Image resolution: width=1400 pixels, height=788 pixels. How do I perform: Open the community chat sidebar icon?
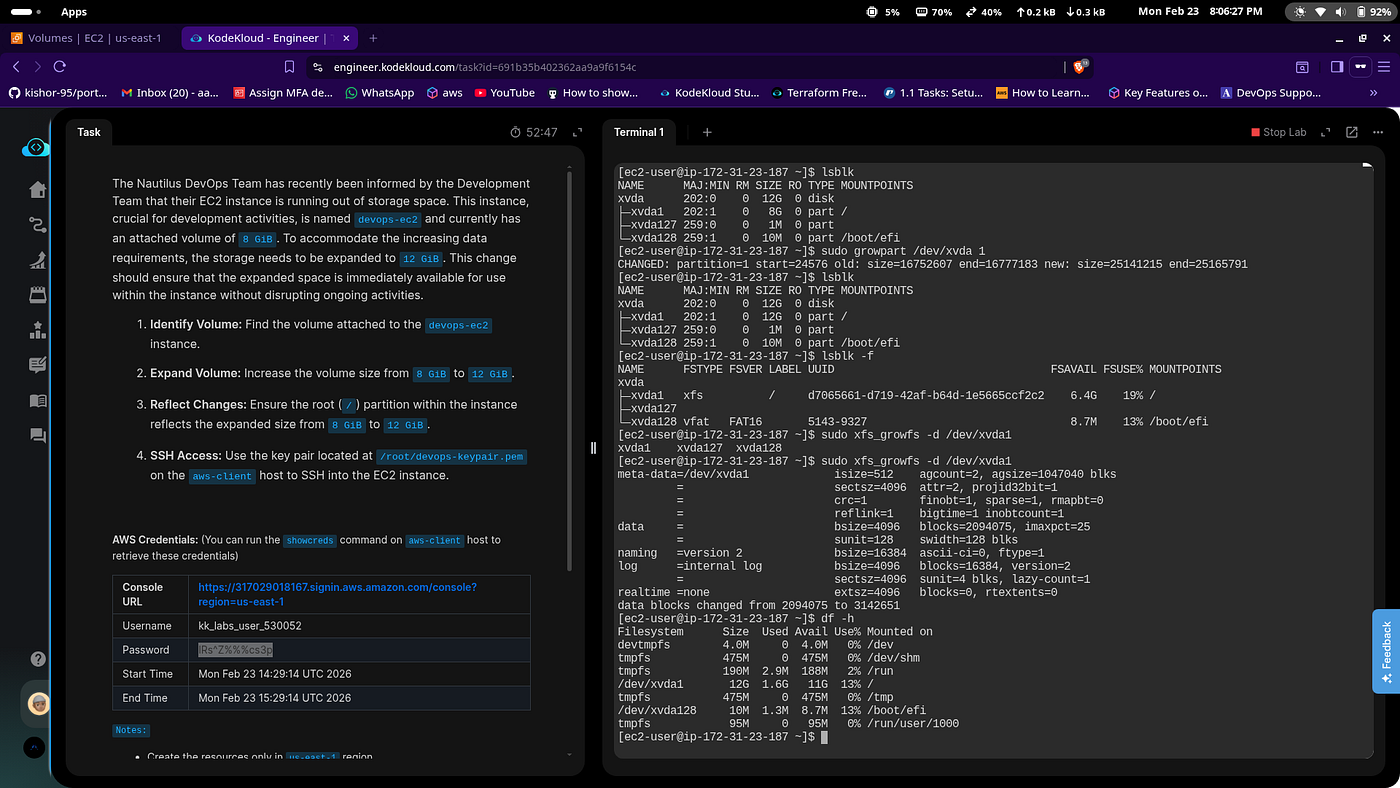coord(38,435)
